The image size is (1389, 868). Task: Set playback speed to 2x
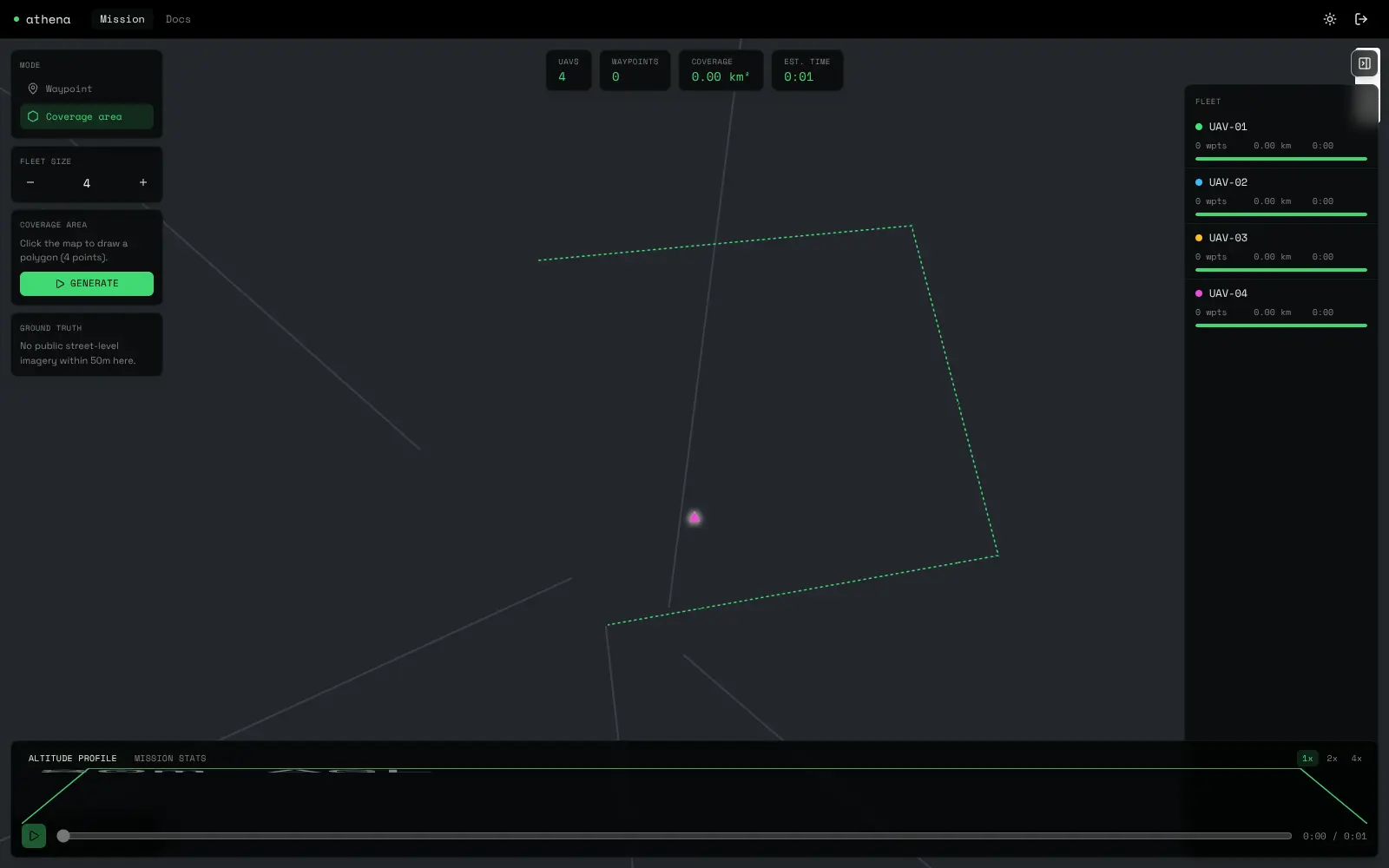1332,759
